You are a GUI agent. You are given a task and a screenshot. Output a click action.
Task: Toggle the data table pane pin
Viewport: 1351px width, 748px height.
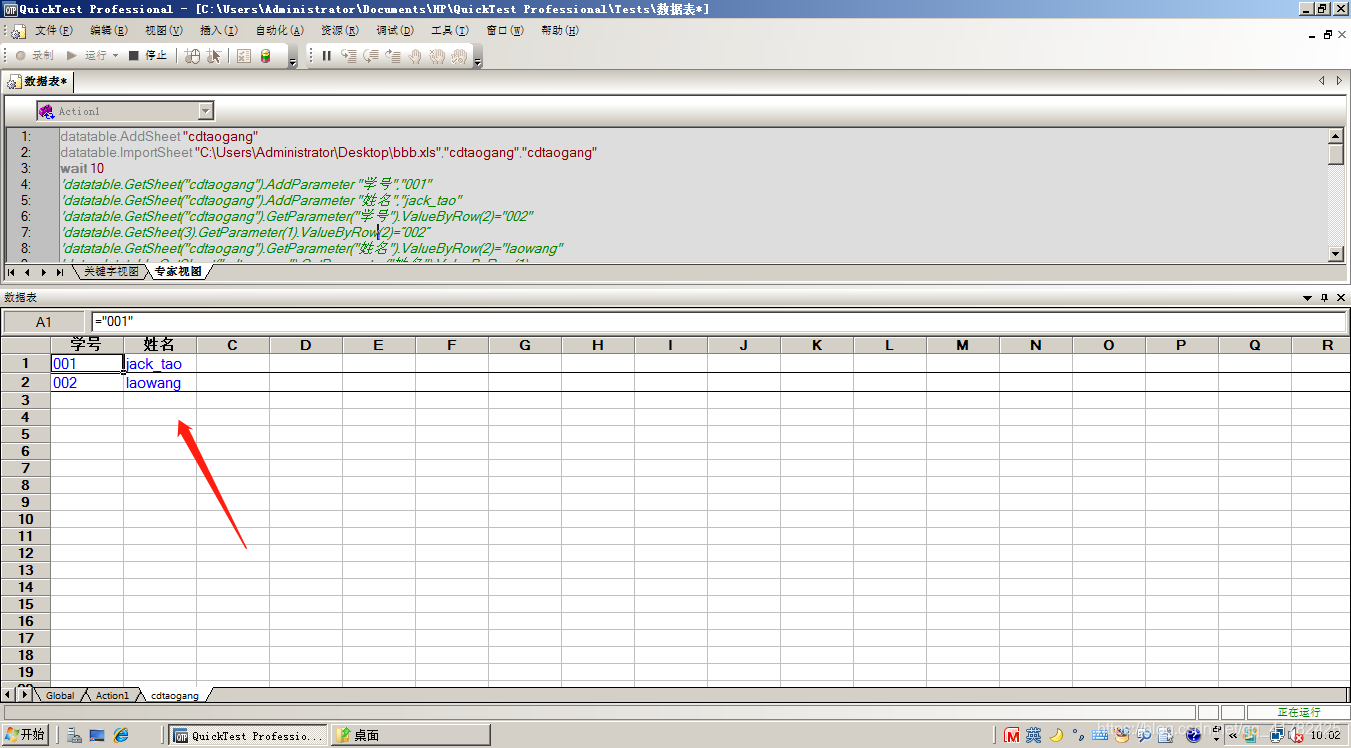pos(1325,298)
